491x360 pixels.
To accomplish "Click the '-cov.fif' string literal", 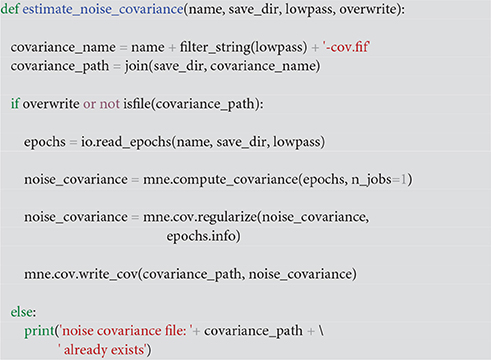I will coord(346,47).
